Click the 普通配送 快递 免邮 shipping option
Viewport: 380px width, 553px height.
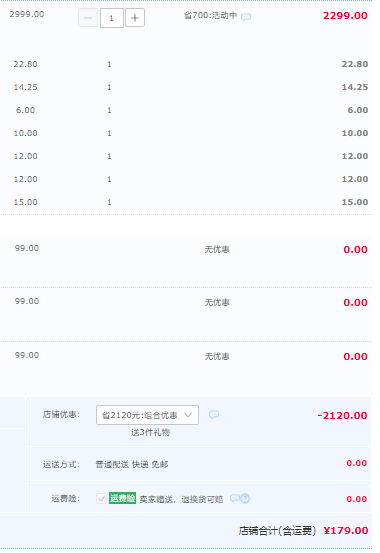(132, 464)
